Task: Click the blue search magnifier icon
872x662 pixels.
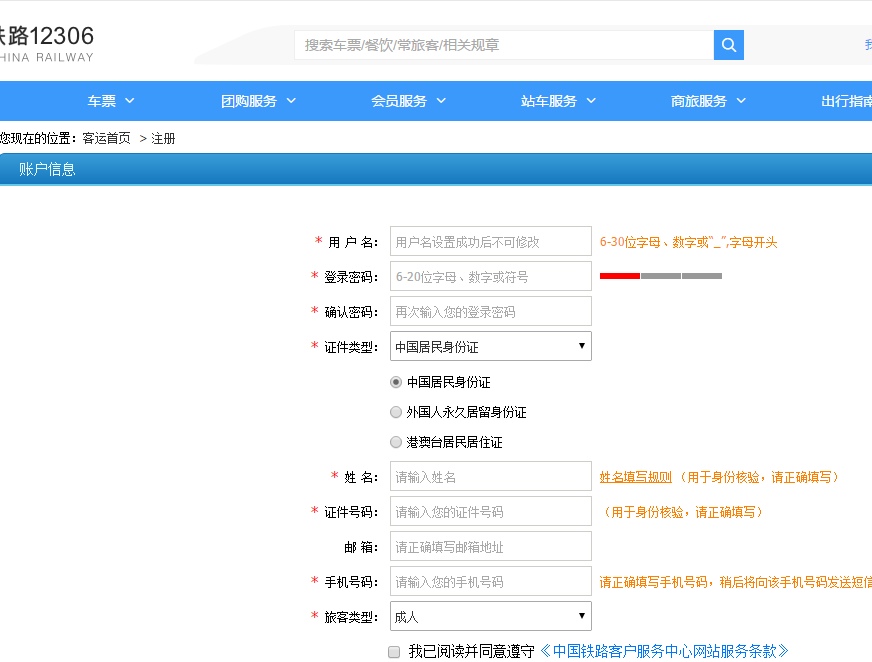Action: 727,45
